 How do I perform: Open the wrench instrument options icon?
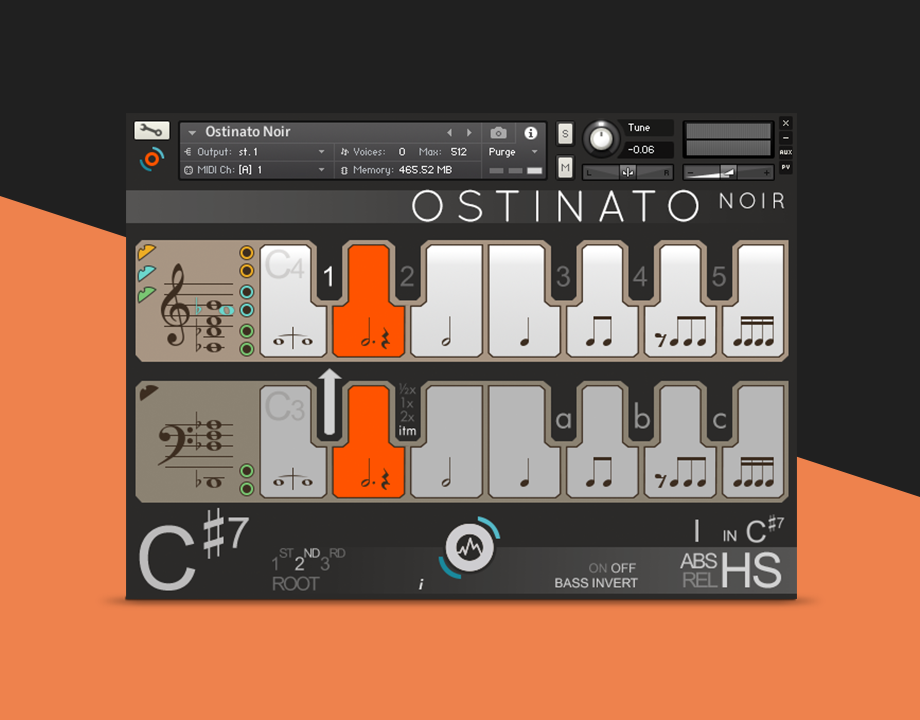click(x=151, y=131)
